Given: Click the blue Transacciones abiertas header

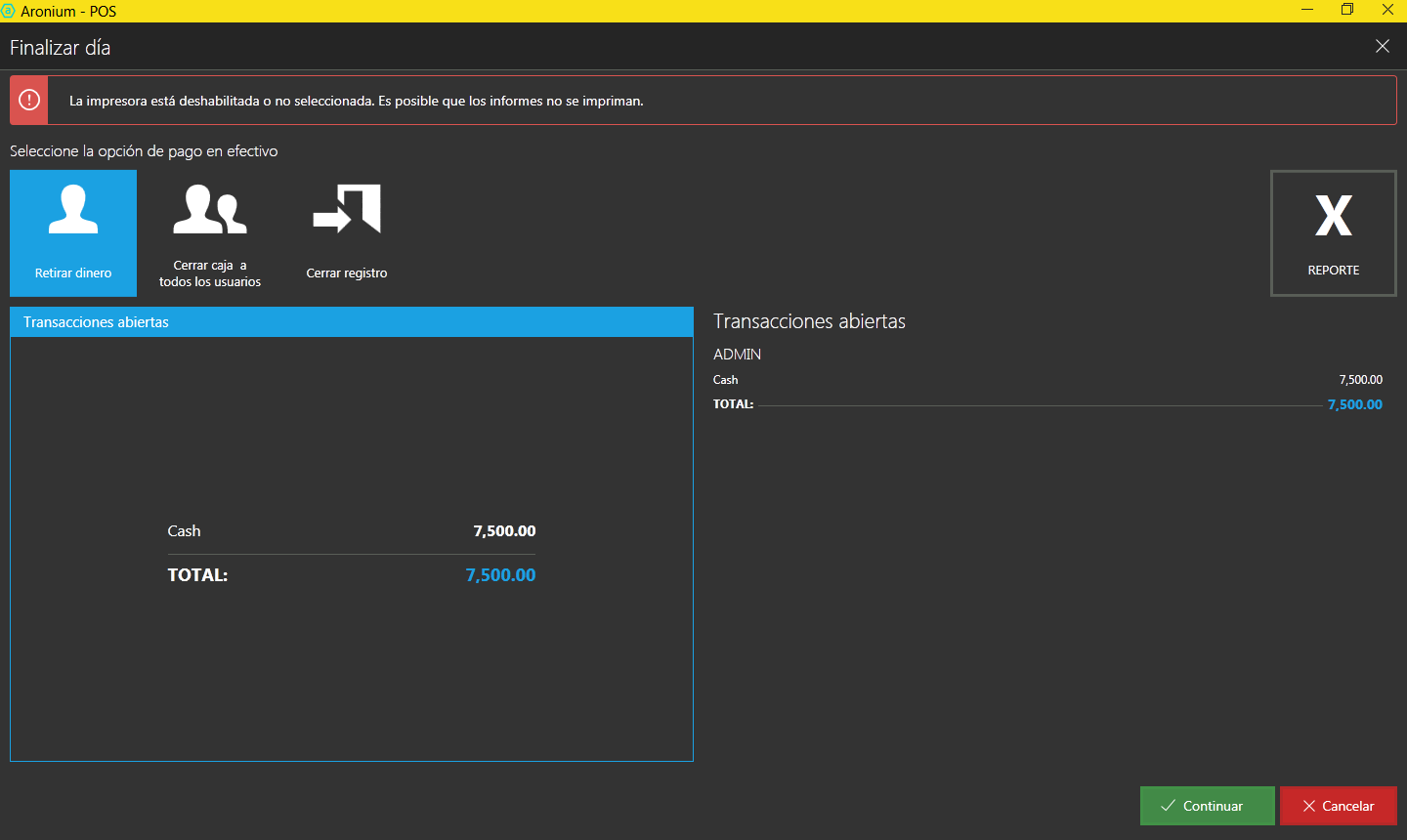Looking at the screenshot, I should click(x=351, y=322).
